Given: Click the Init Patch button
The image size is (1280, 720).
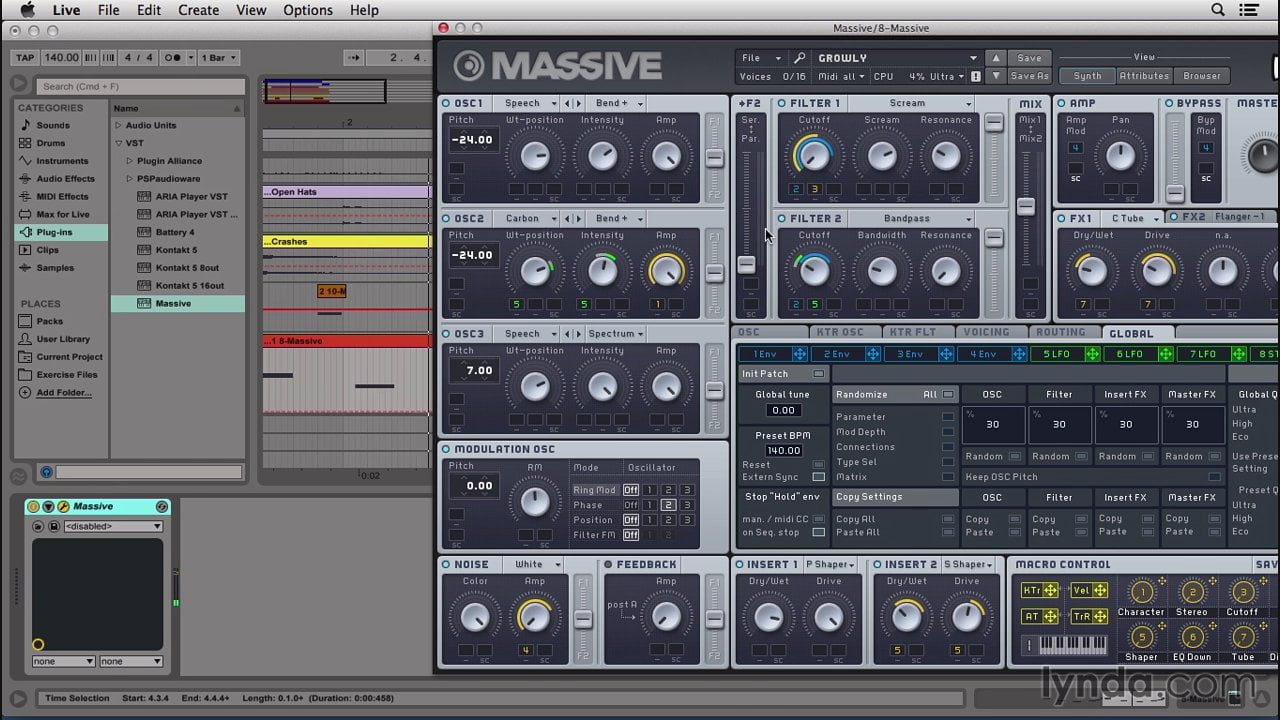Looking at the screenshot, I should point(783,374).
